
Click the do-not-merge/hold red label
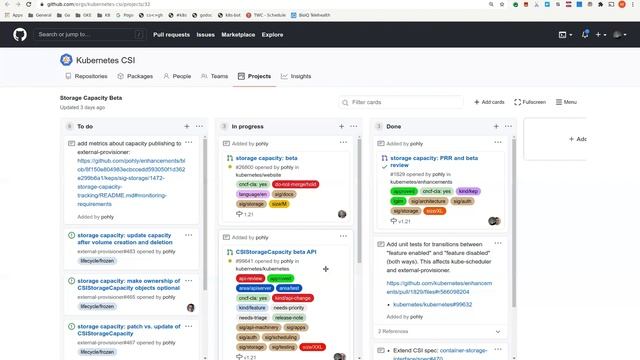pos(296,184)
